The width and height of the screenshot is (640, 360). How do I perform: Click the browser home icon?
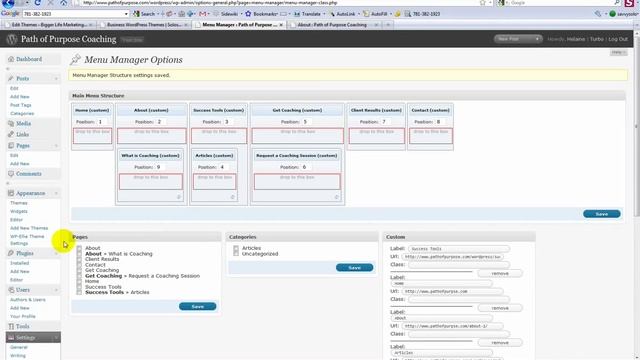coord(64,3)
